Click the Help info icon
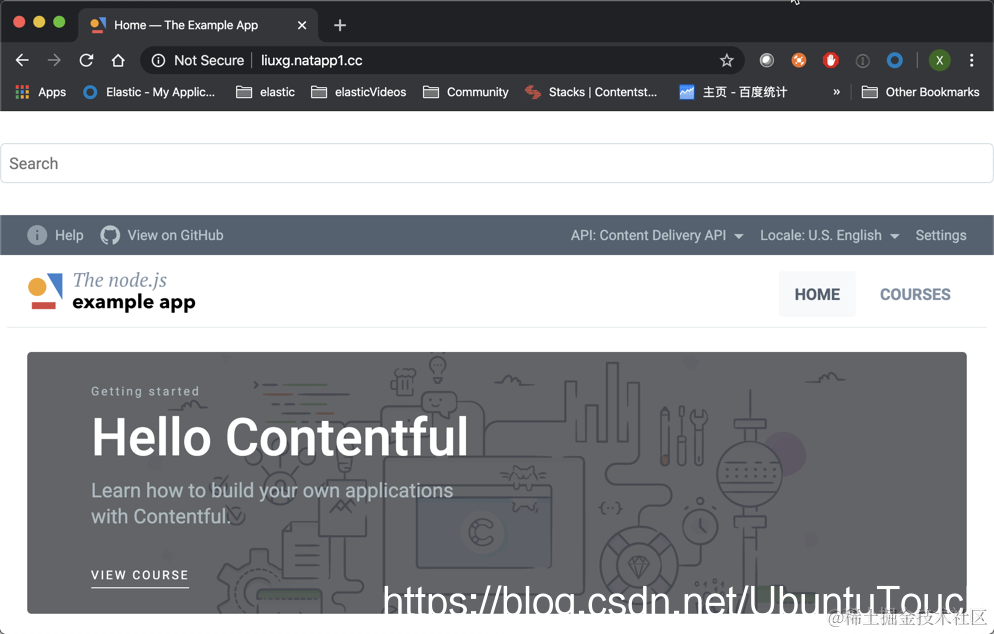Viewport: 994px width, 634px height. click(37, 235)
